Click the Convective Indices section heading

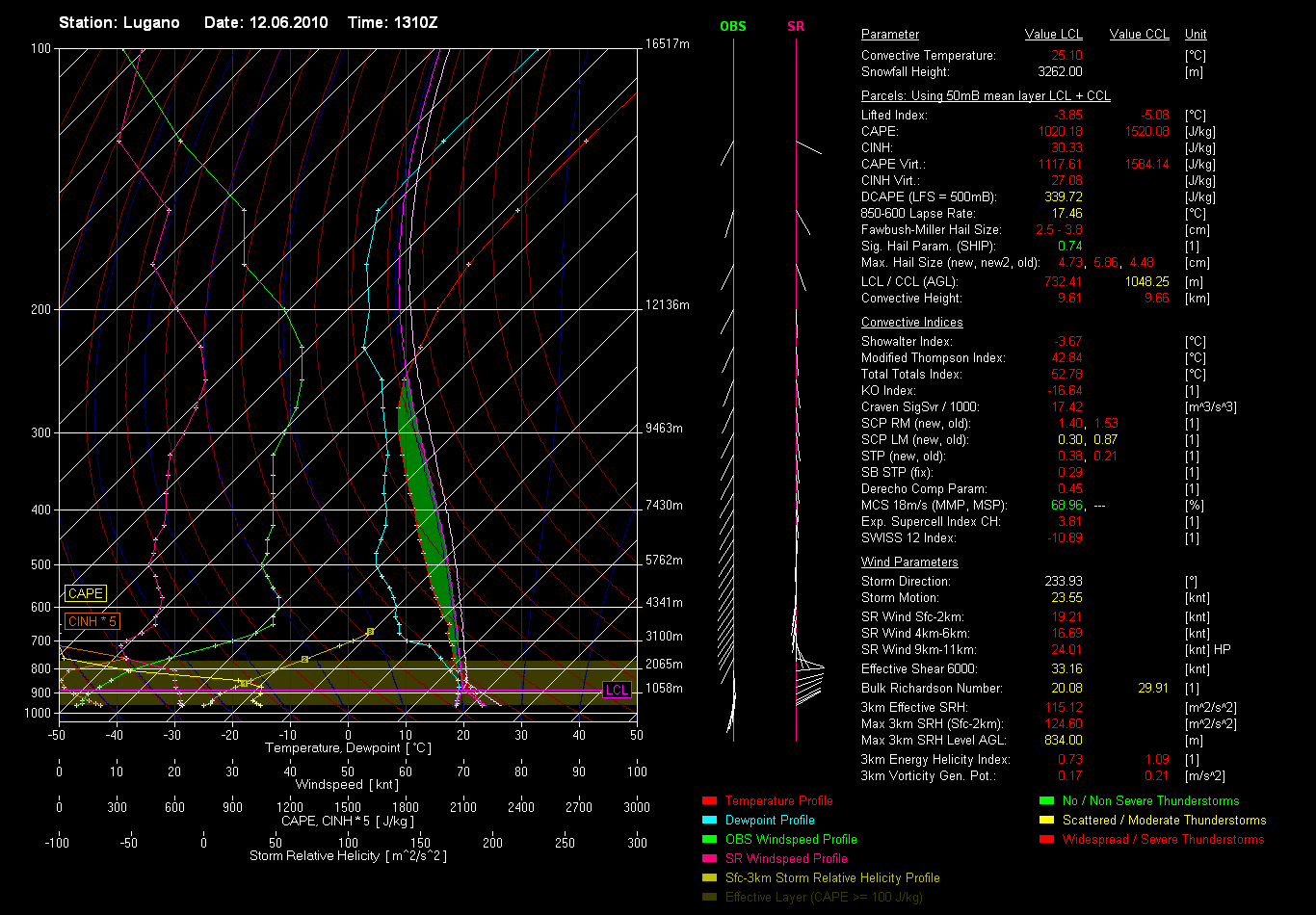[911, 323]
